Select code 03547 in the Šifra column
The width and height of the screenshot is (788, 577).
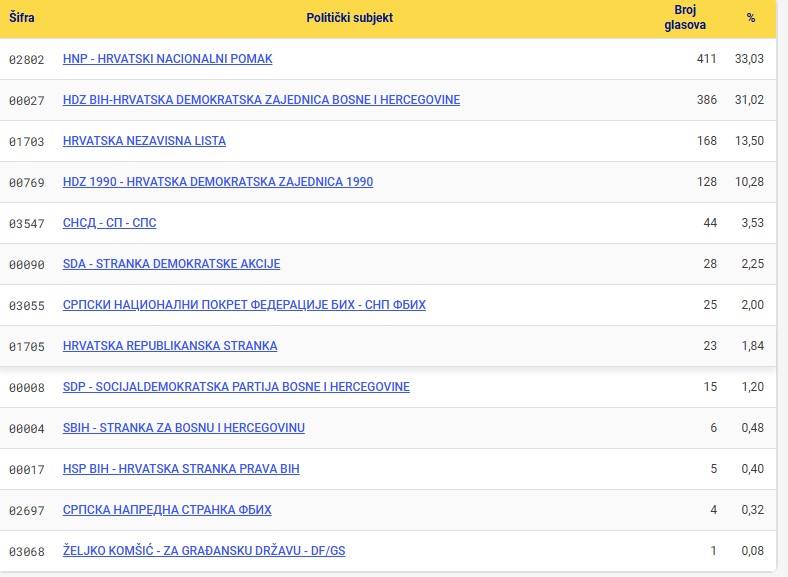pyautogui.click(x=27, y=223)
